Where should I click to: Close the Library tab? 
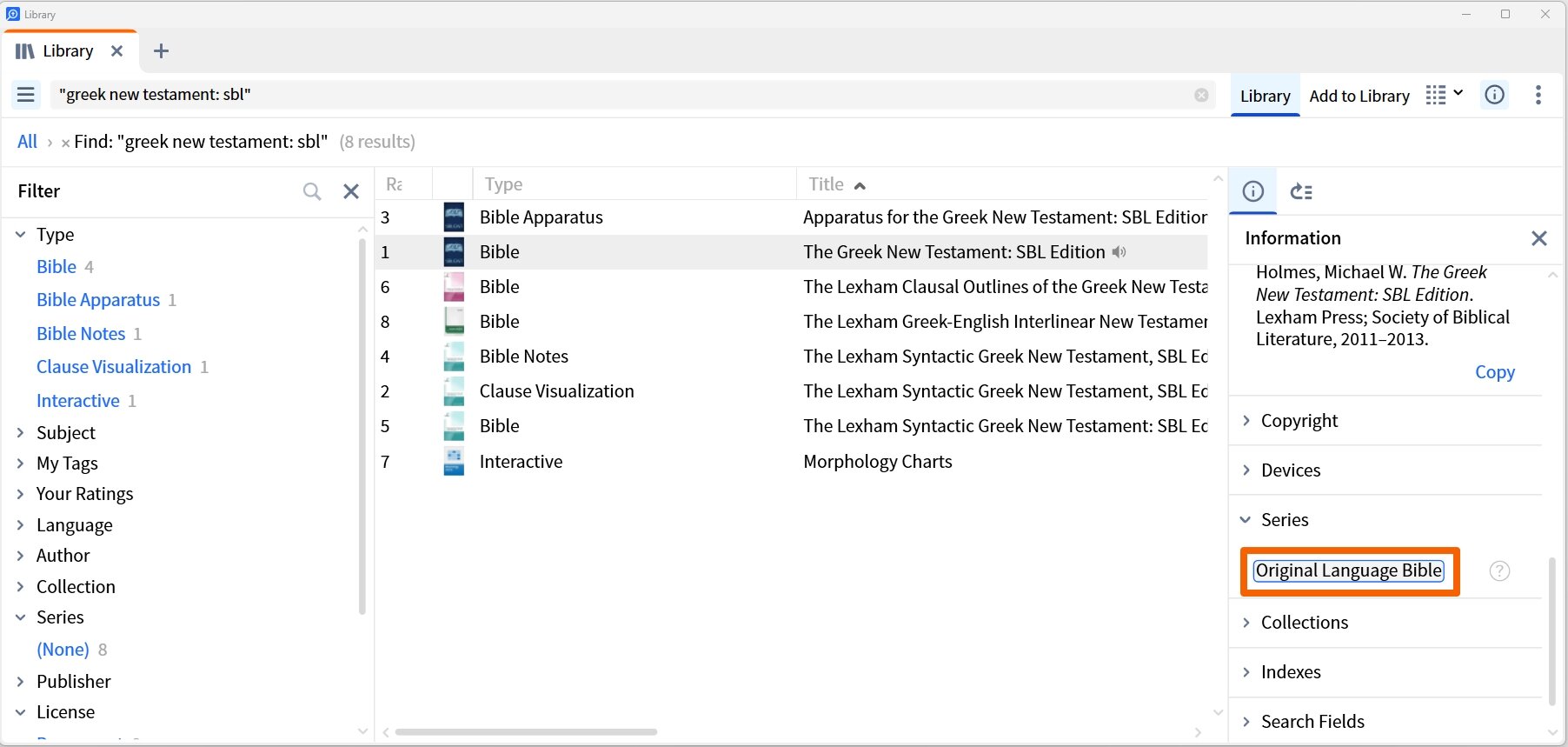[x=116, y=51]
